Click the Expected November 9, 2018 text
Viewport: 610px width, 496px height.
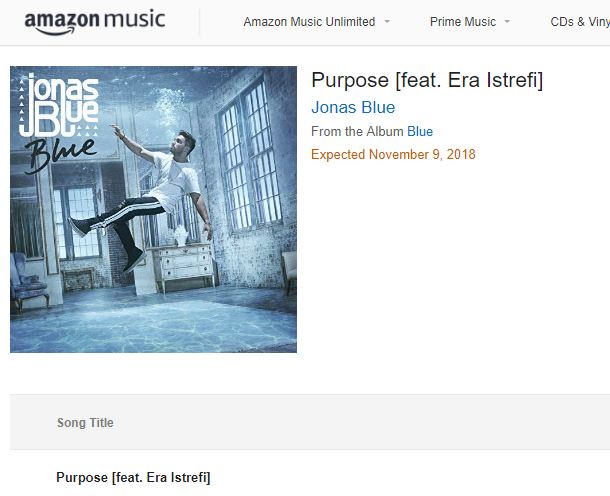[x=393, y=154]
